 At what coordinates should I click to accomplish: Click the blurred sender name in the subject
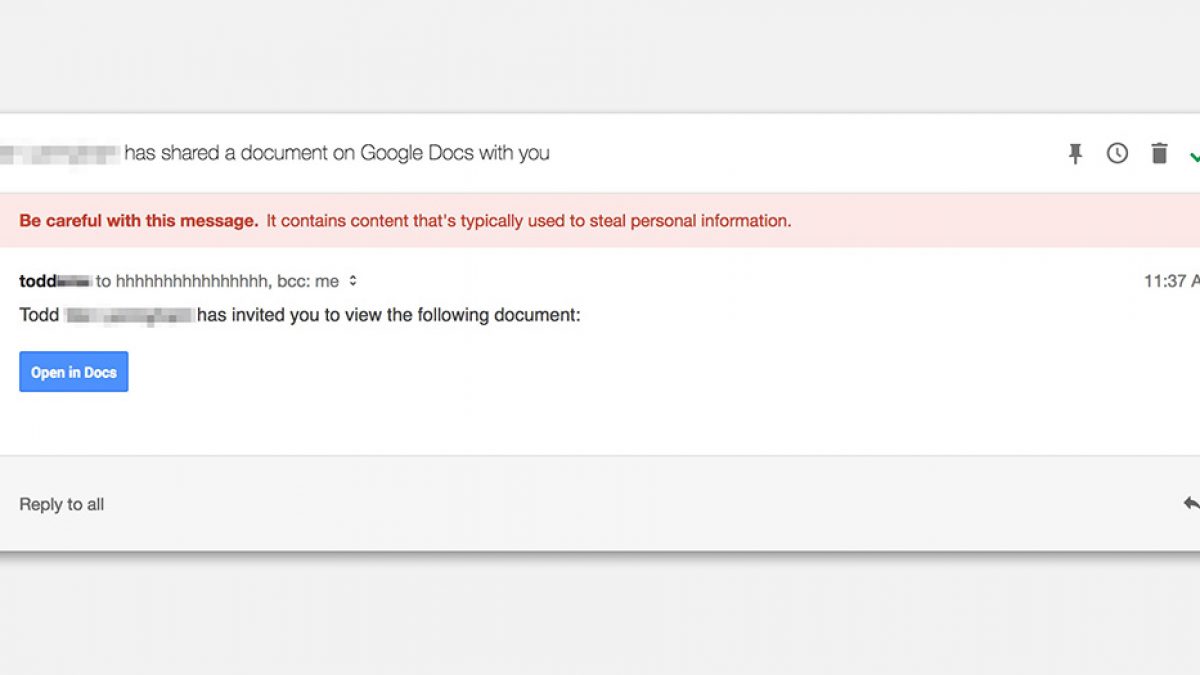tap(60, 153)
